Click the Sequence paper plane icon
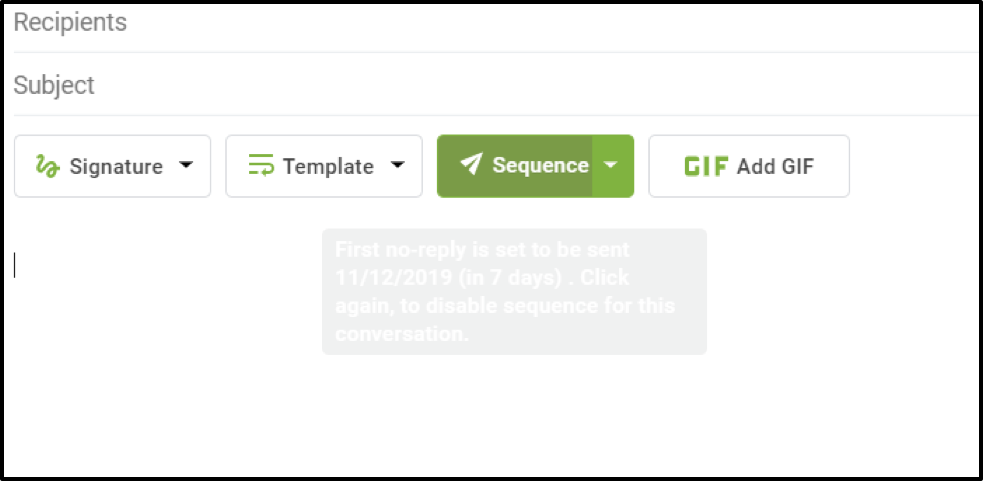Viewport: 983px width, 481px height. click(471, 165)
